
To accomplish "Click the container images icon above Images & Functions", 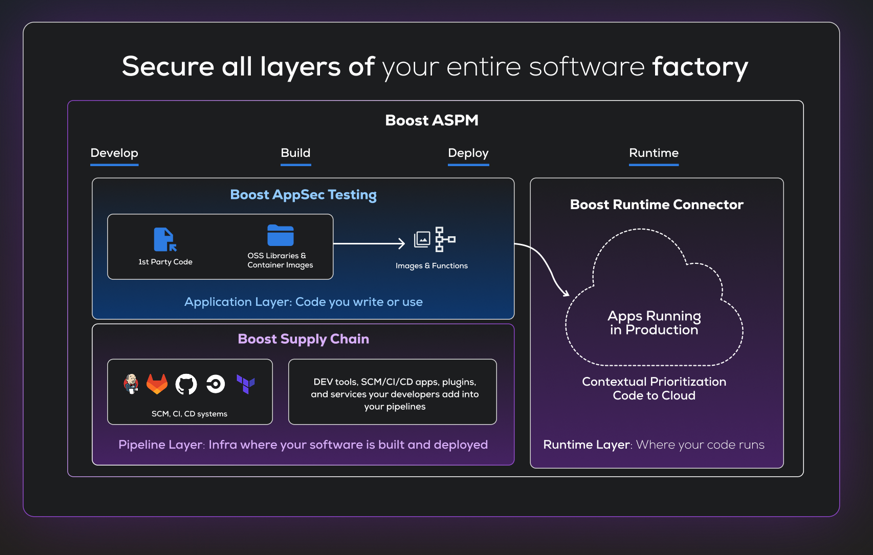I will [x=422, y=239].
